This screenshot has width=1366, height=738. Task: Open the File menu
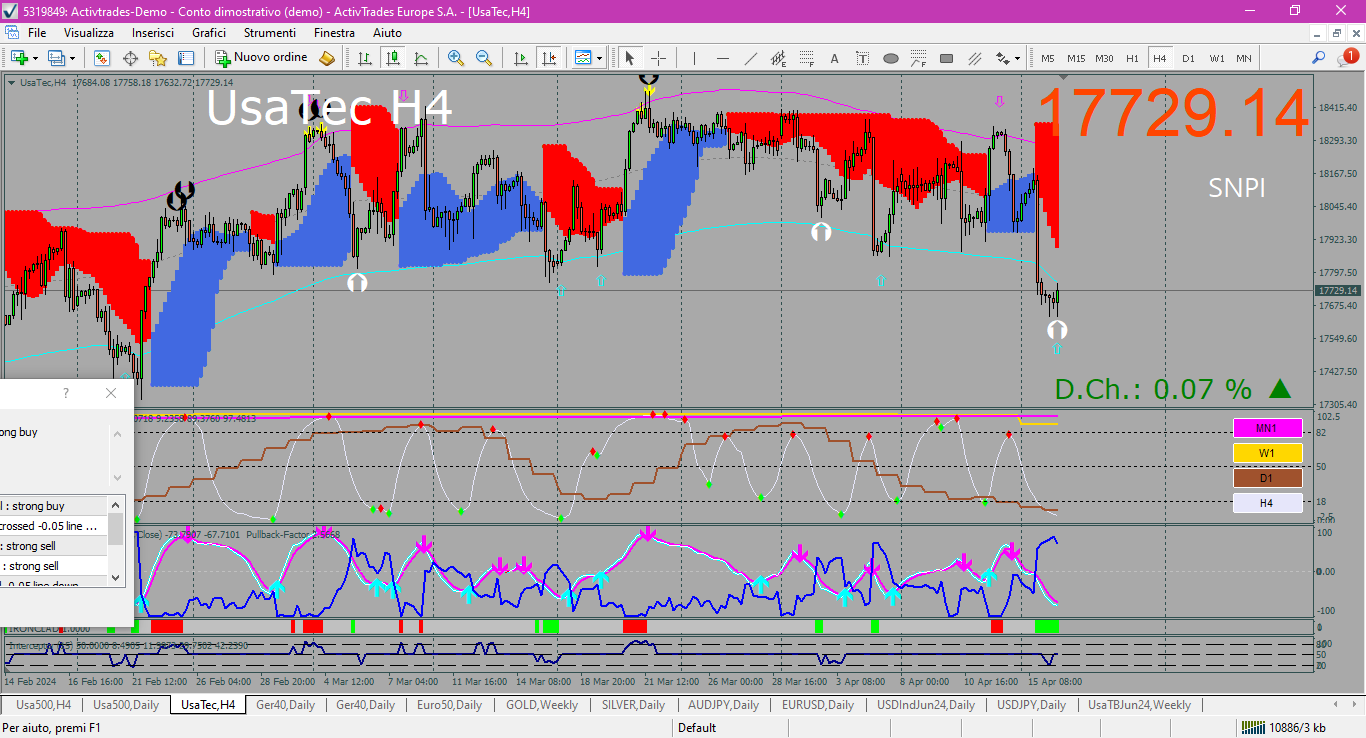pos(37,33)
